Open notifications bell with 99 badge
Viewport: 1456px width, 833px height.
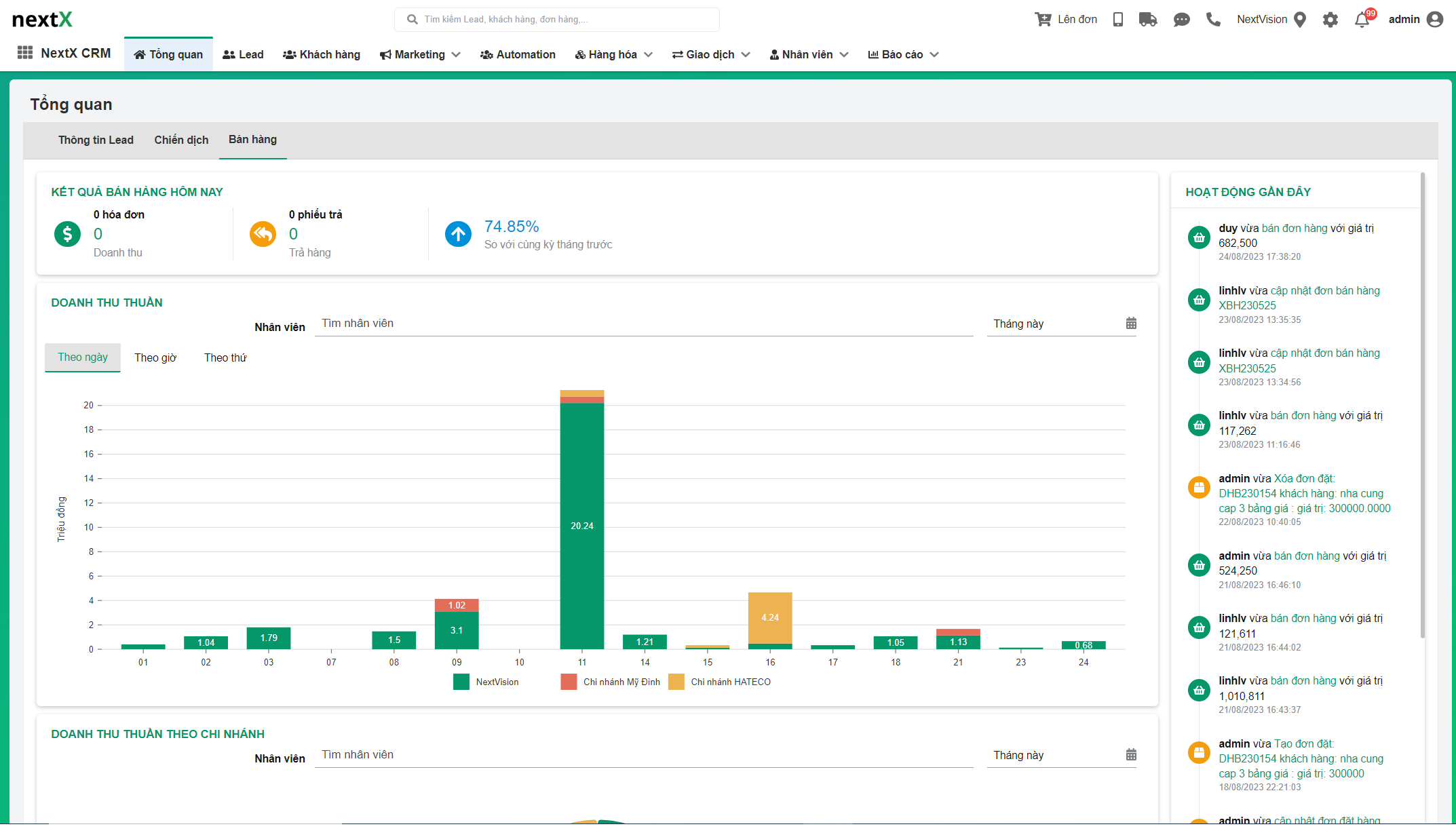coord(1362,20)
